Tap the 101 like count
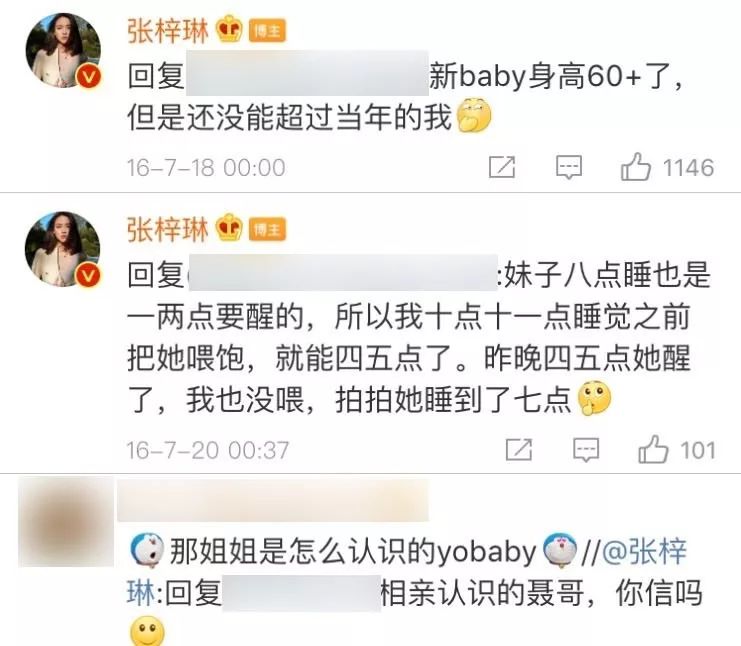 pos(698,450)
